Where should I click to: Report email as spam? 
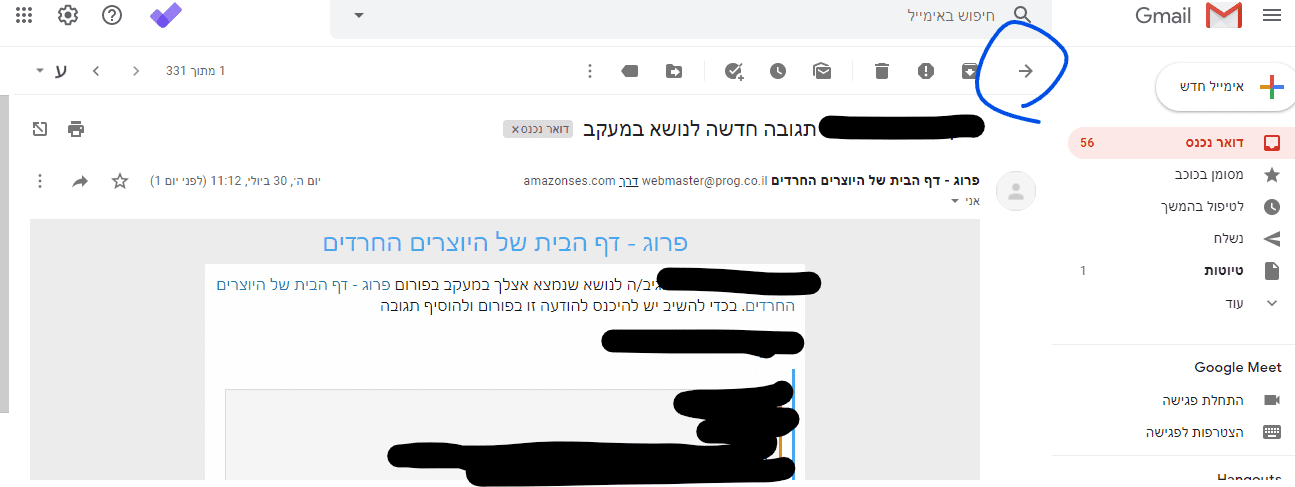point(926,71)
